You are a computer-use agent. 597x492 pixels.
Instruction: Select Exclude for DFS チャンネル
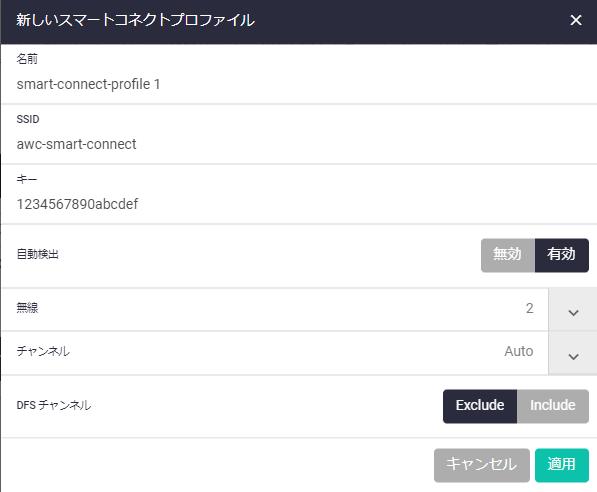pos(480,406)
